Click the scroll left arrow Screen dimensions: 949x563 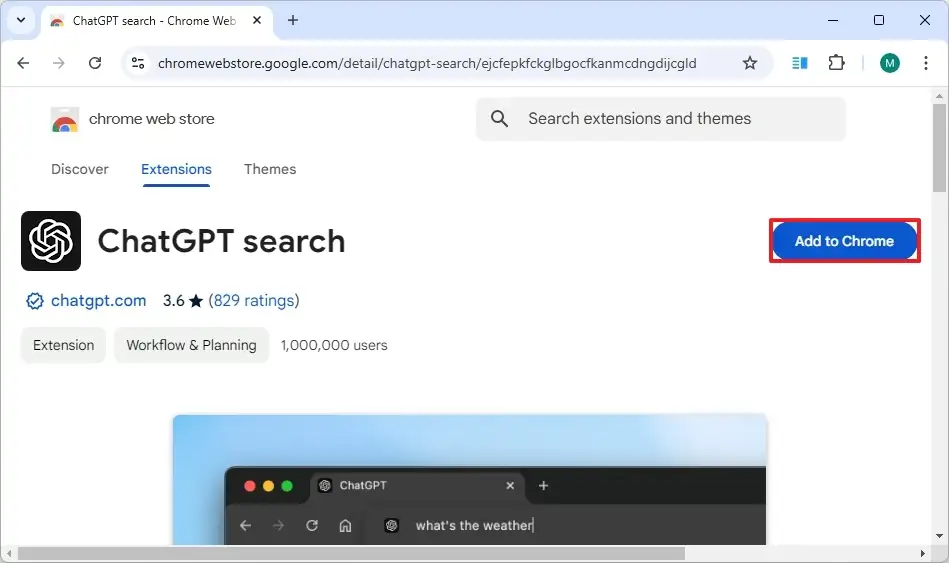click(8, 554)
